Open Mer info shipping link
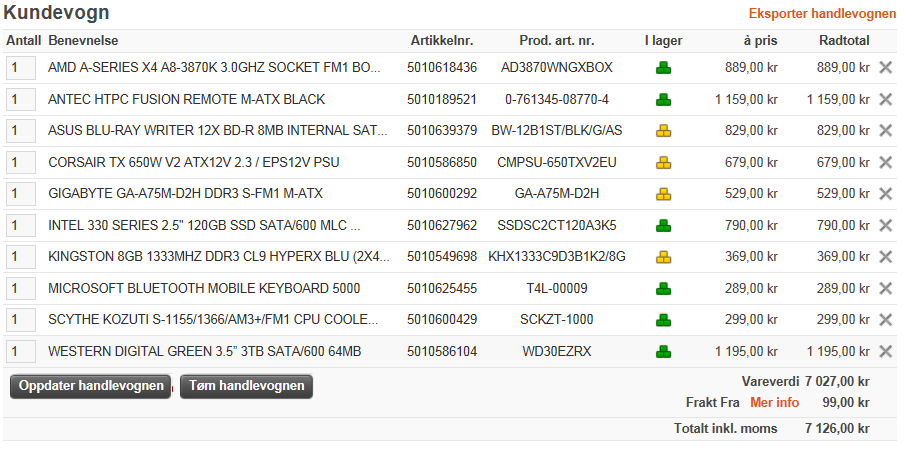Viewport: 908px width, 460px height. pos(774,403)
